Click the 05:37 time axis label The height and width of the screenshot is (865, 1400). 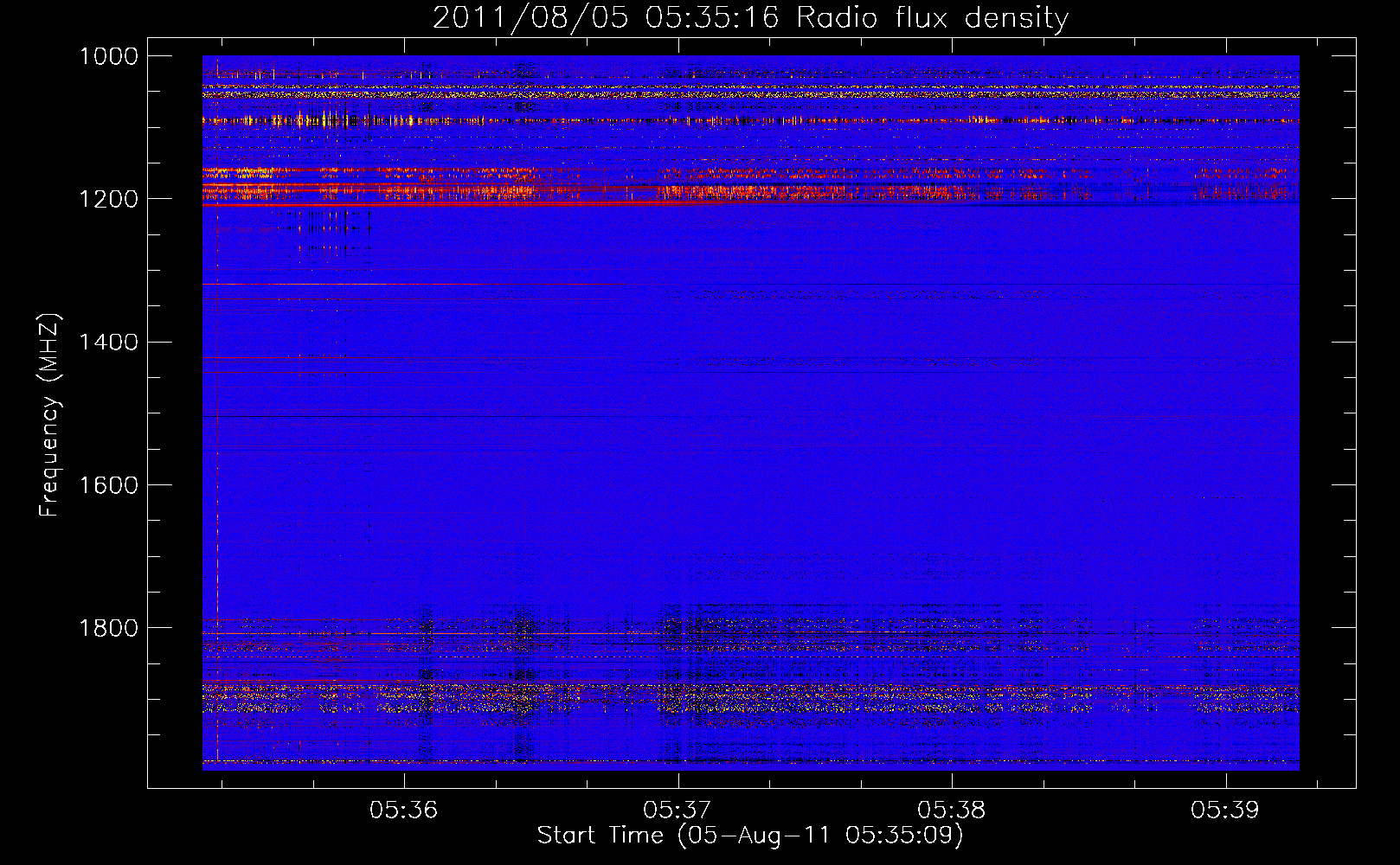678,810
